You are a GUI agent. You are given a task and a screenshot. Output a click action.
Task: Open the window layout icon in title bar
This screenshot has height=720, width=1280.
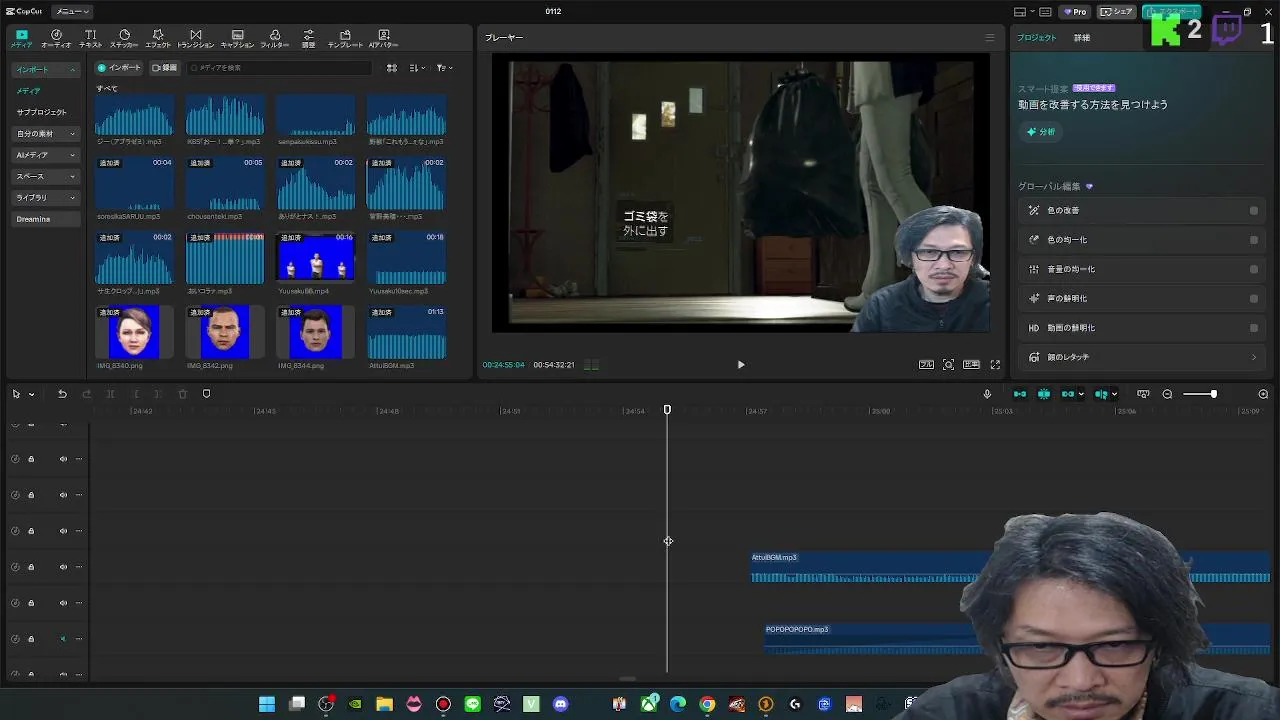(1020, 12)
